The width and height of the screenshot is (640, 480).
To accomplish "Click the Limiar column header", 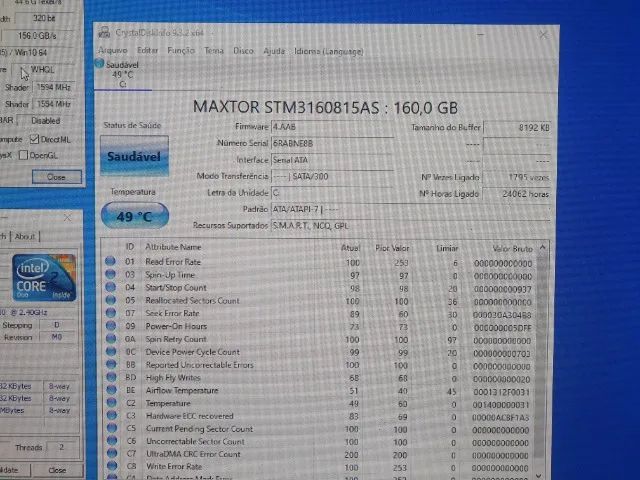I will coord(447,248).
